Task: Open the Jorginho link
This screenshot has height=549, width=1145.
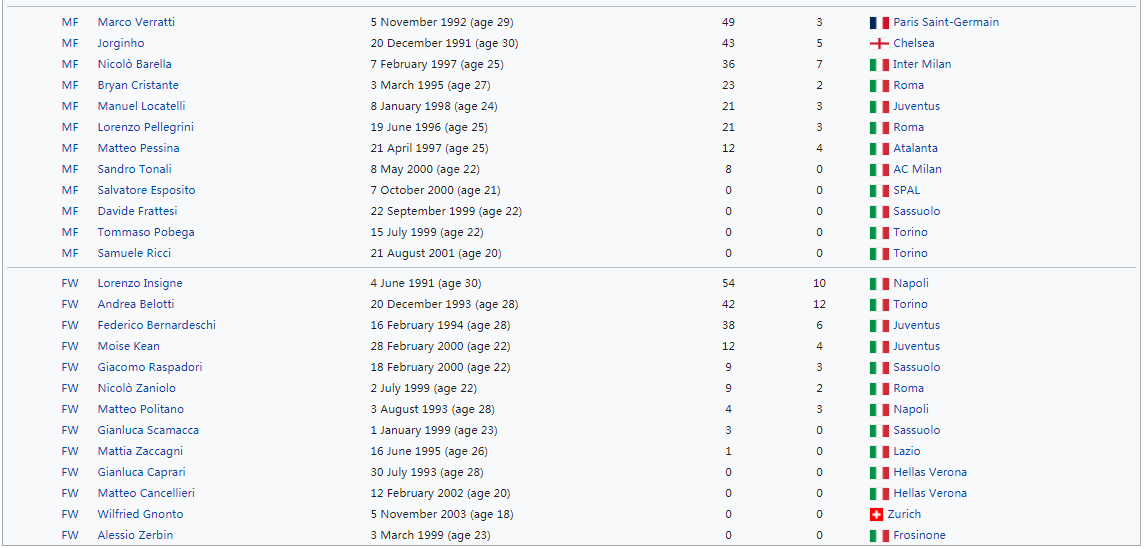Action: pyautogui.click(x=120, y=44)
